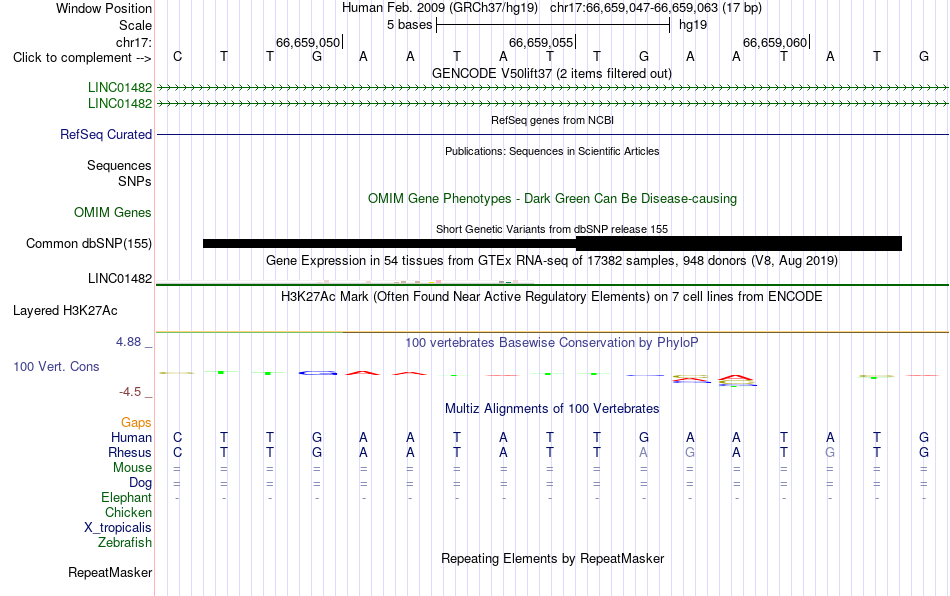Click the Rhesus alignment row label
950x596 pixels.
pyautogui.click(x=130, y=452)
